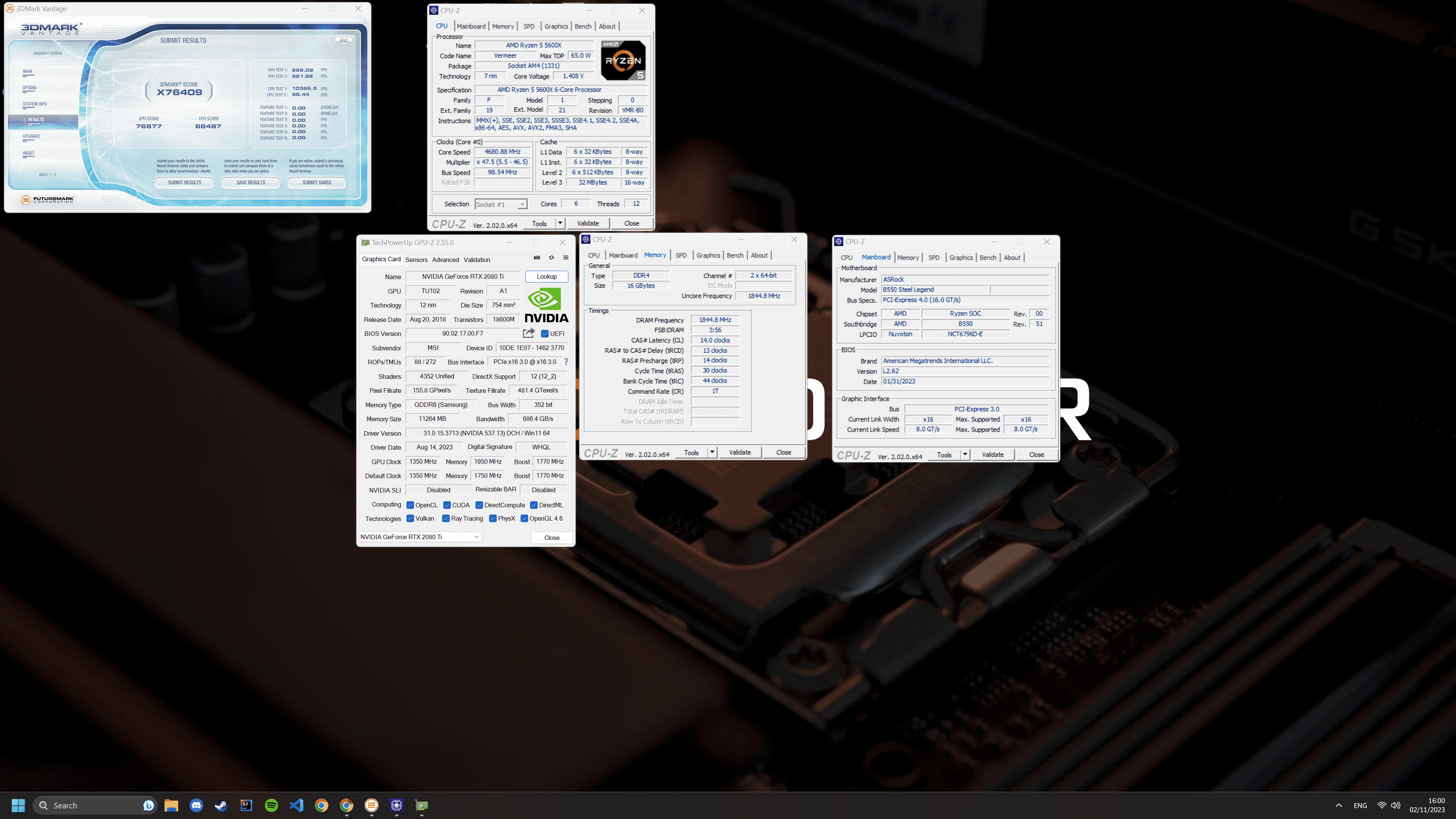Select Upgrade in 3DMark Vantage sidebar
The image size is (1456, 819).
pyautogui.click(x=31, y=136)
